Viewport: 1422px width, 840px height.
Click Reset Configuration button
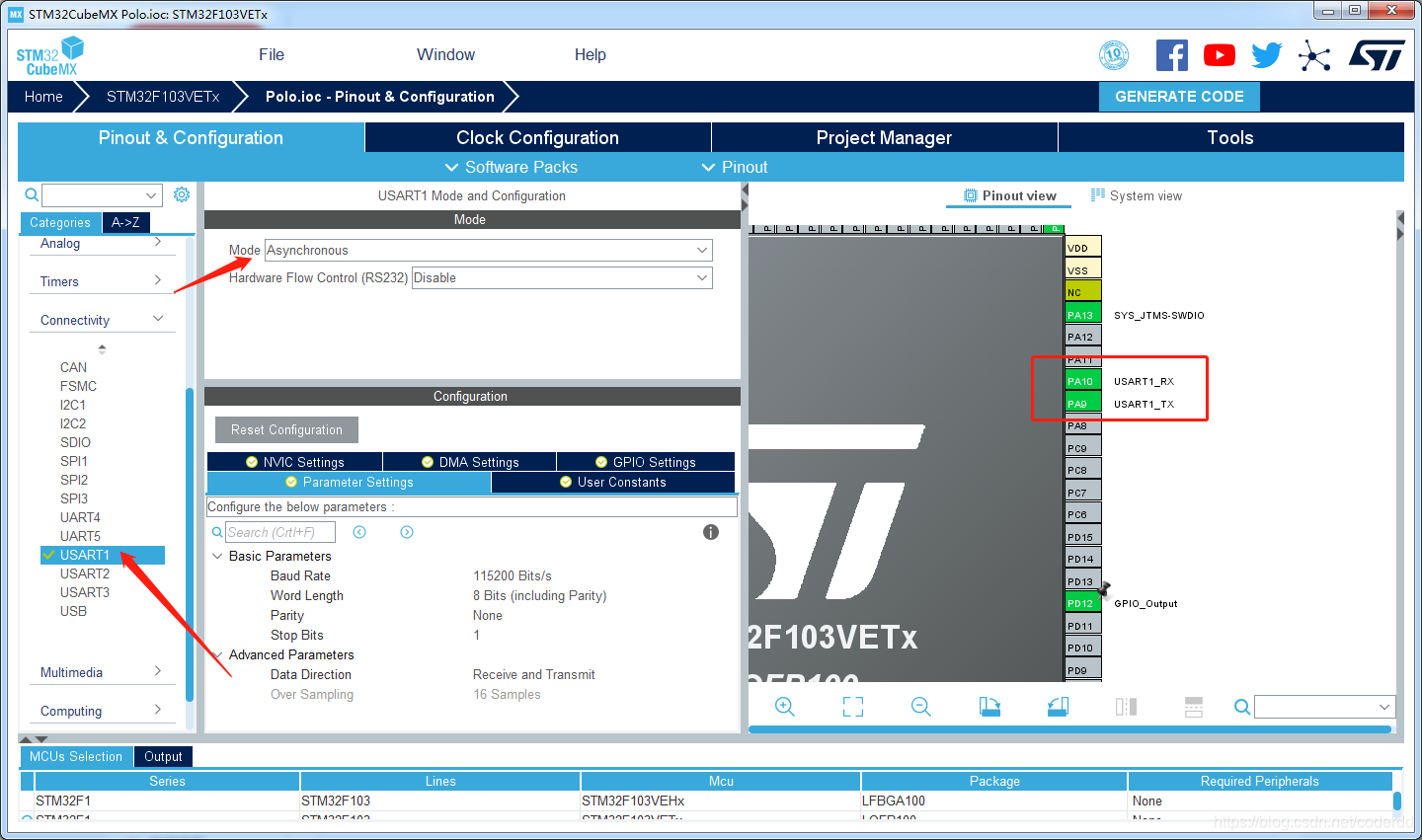(286, 430)
